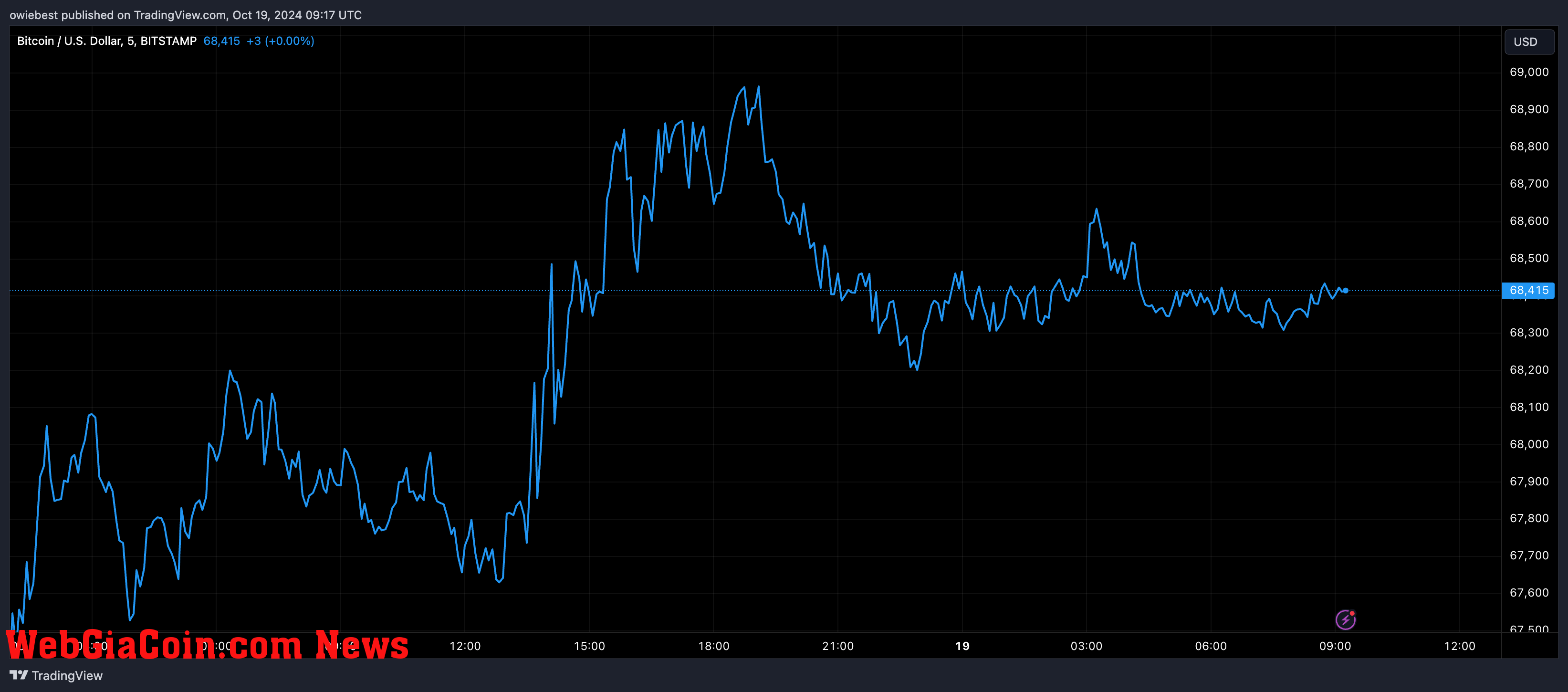Click the 68,000 price axis label
The width and height of the screenshot is (1568, 692).
click(x=1529, y=444)
